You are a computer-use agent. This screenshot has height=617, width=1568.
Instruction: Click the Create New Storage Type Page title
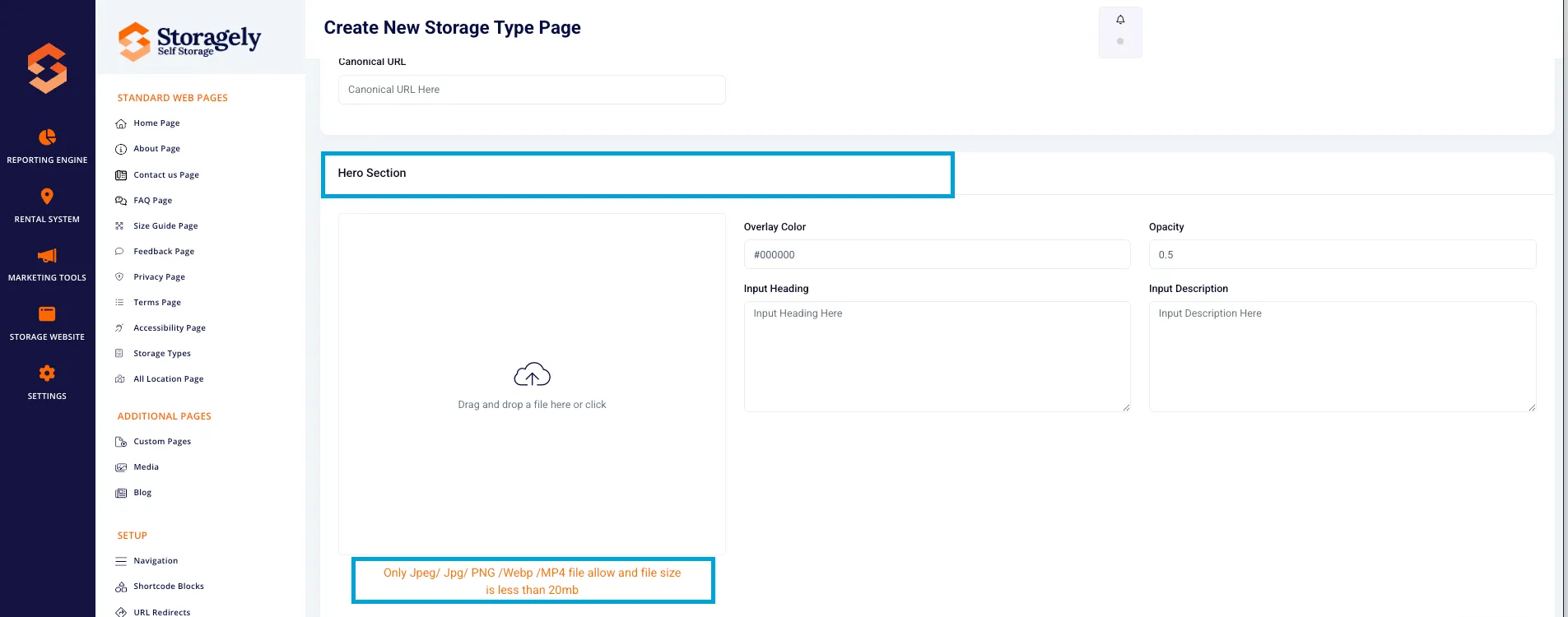tap(452, 28)
